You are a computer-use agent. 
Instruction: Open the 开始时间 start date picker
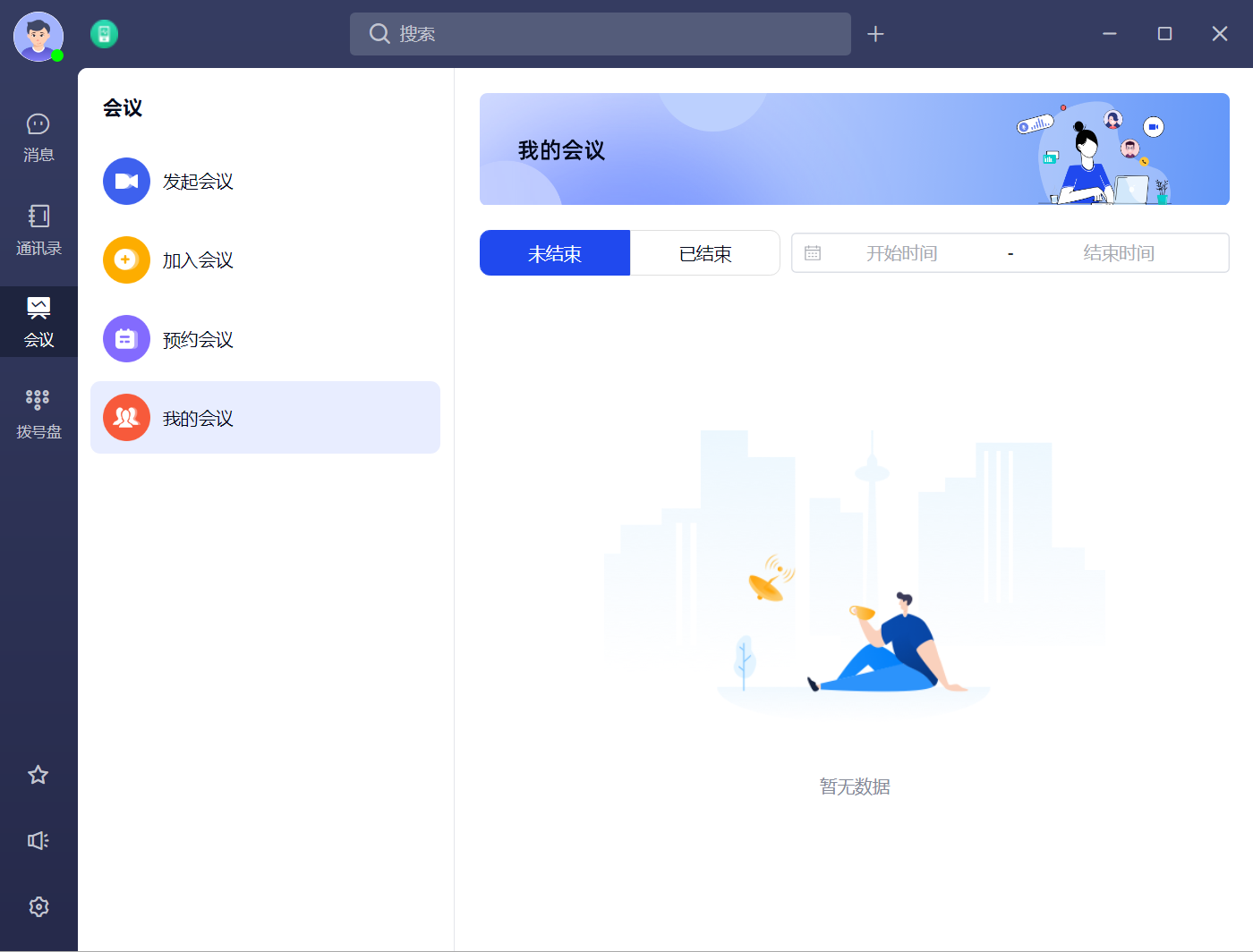(x=901, y=253)
